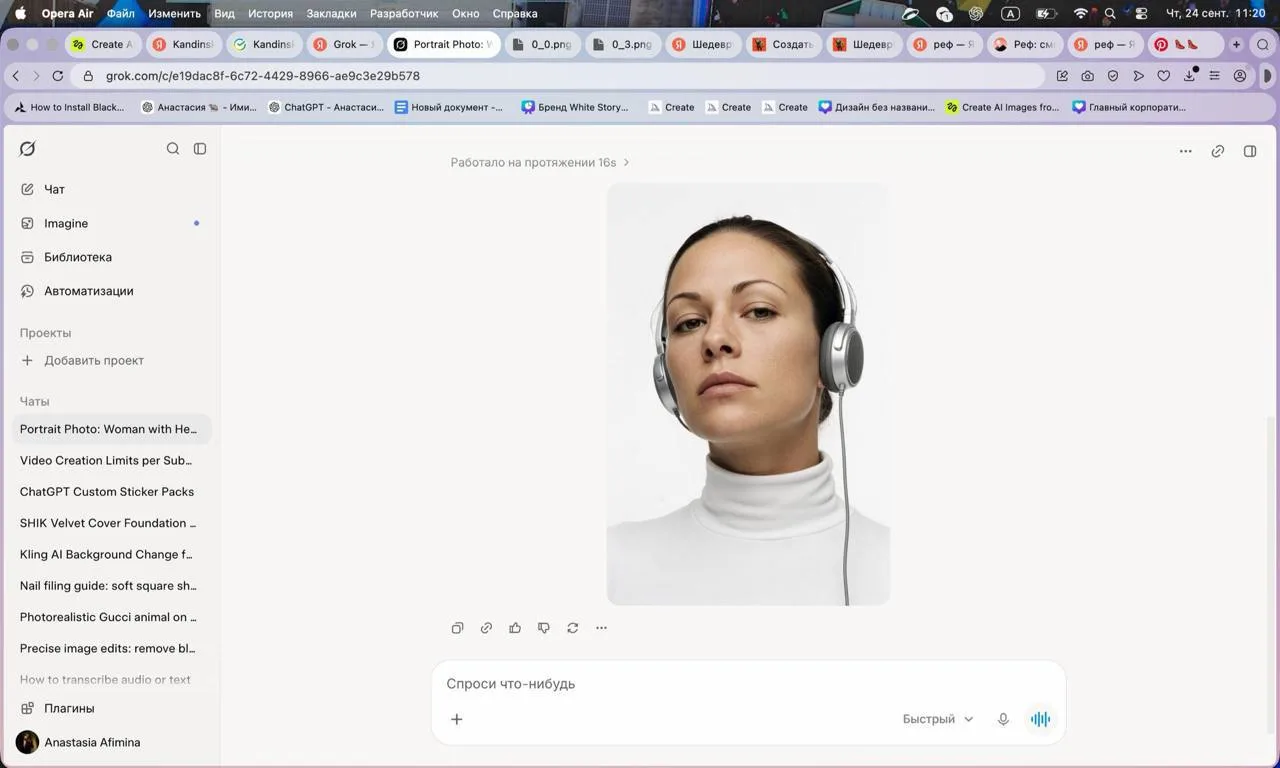Open a new browser tab with plus
1280x768 pixels.
1236,44
